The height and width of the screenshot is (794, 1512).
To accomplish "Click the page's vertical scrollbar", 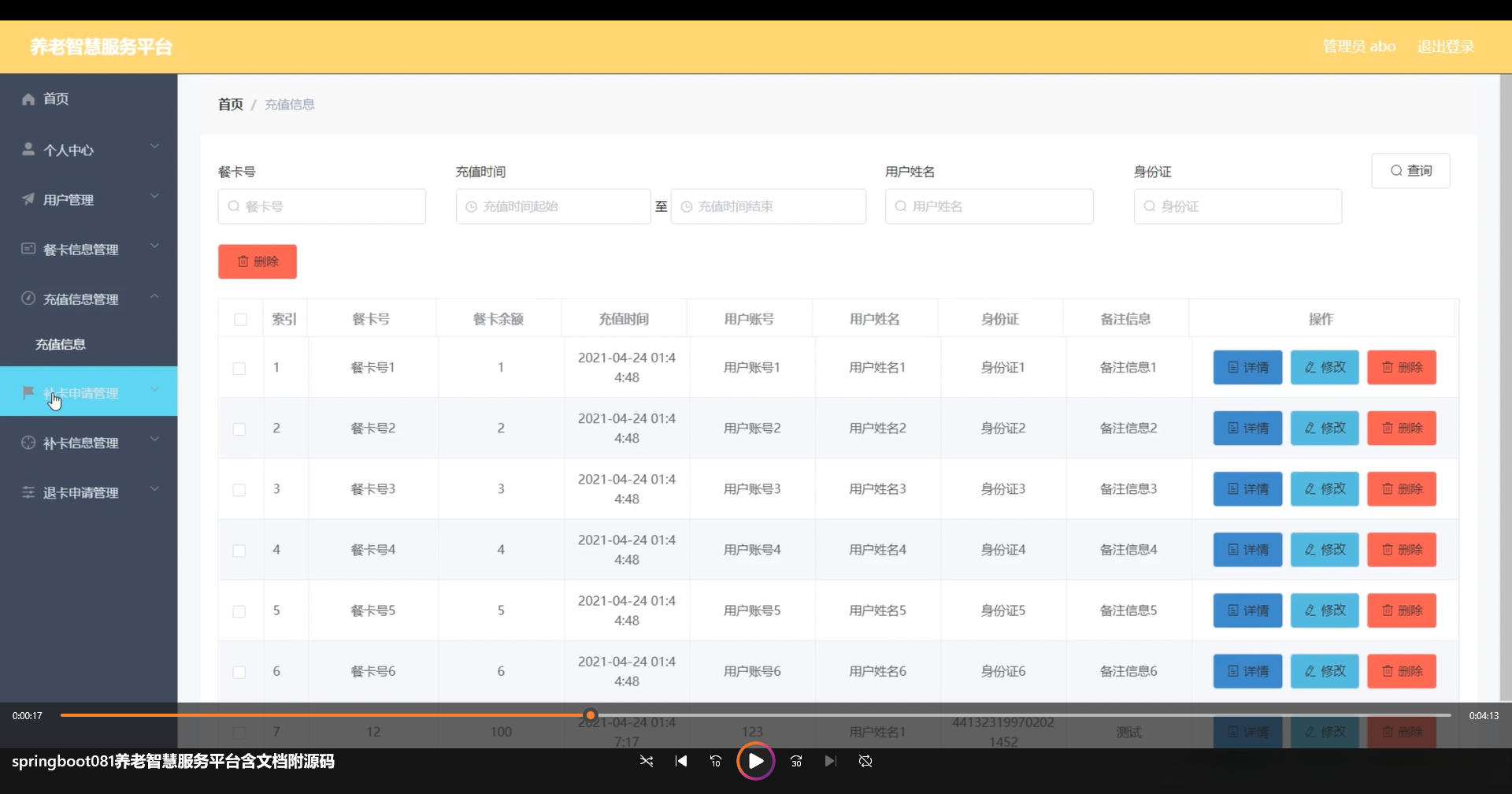I will [x=1506, y=386].
